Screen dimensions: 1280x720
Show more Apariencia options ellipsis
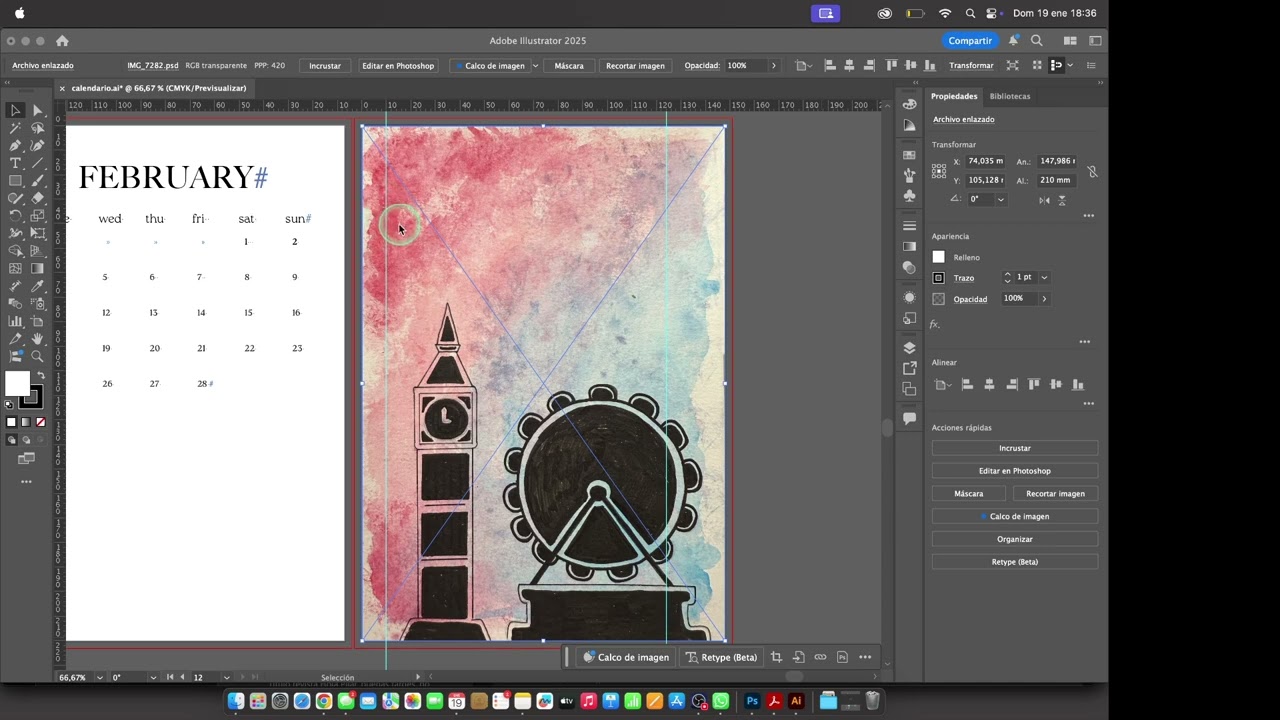(1084, 342)
